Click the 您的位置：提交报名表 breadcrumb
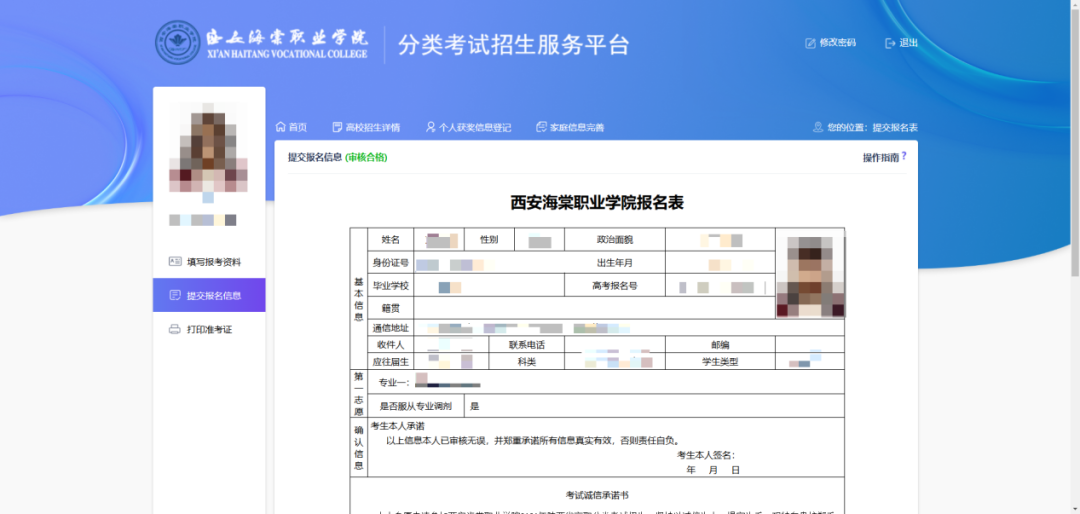 point(872,127)
